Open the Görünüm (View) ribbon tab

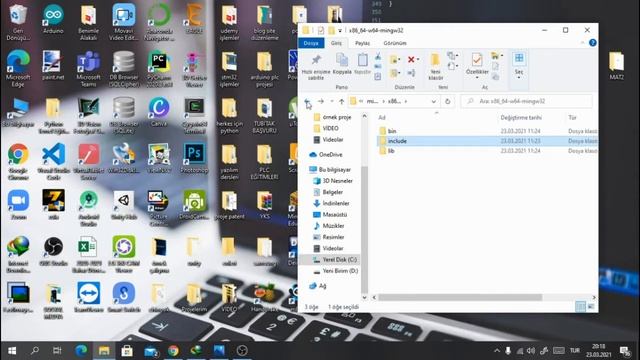[395, 43]
